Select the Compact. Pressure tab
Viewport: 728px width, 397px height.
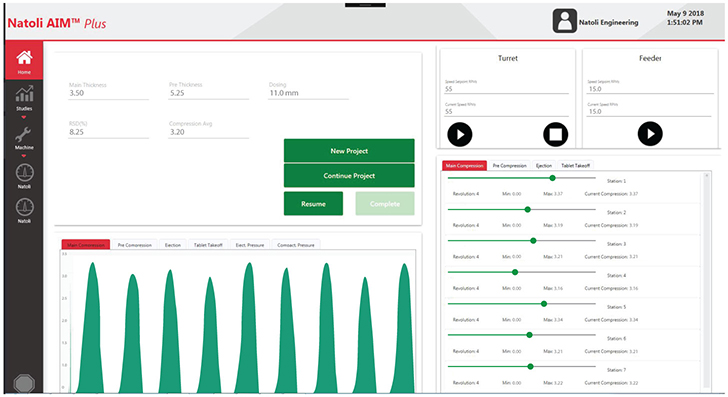pyautogui.click(x=296, y=245)
